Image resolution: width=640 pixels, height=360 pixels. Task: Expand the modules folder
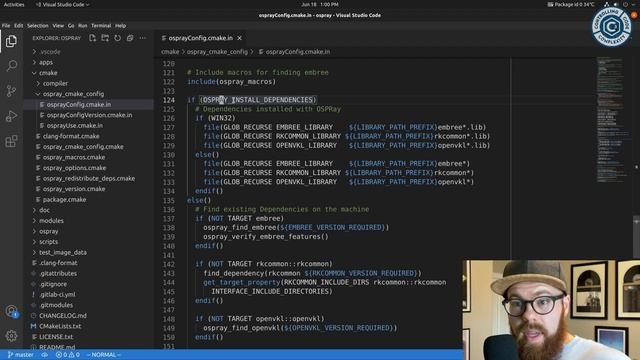89,221
